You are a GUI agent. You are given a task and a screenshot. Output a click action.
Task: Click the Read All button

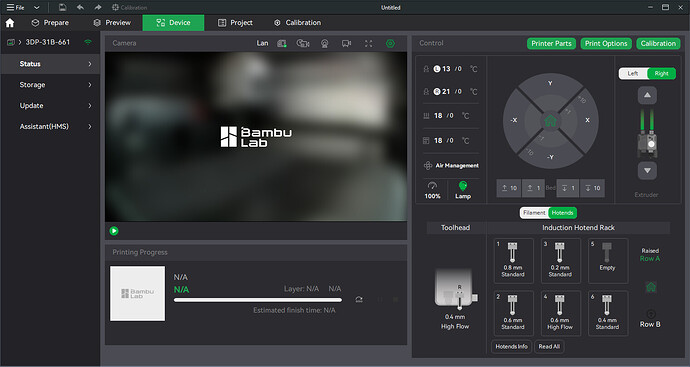click(549, 347)
